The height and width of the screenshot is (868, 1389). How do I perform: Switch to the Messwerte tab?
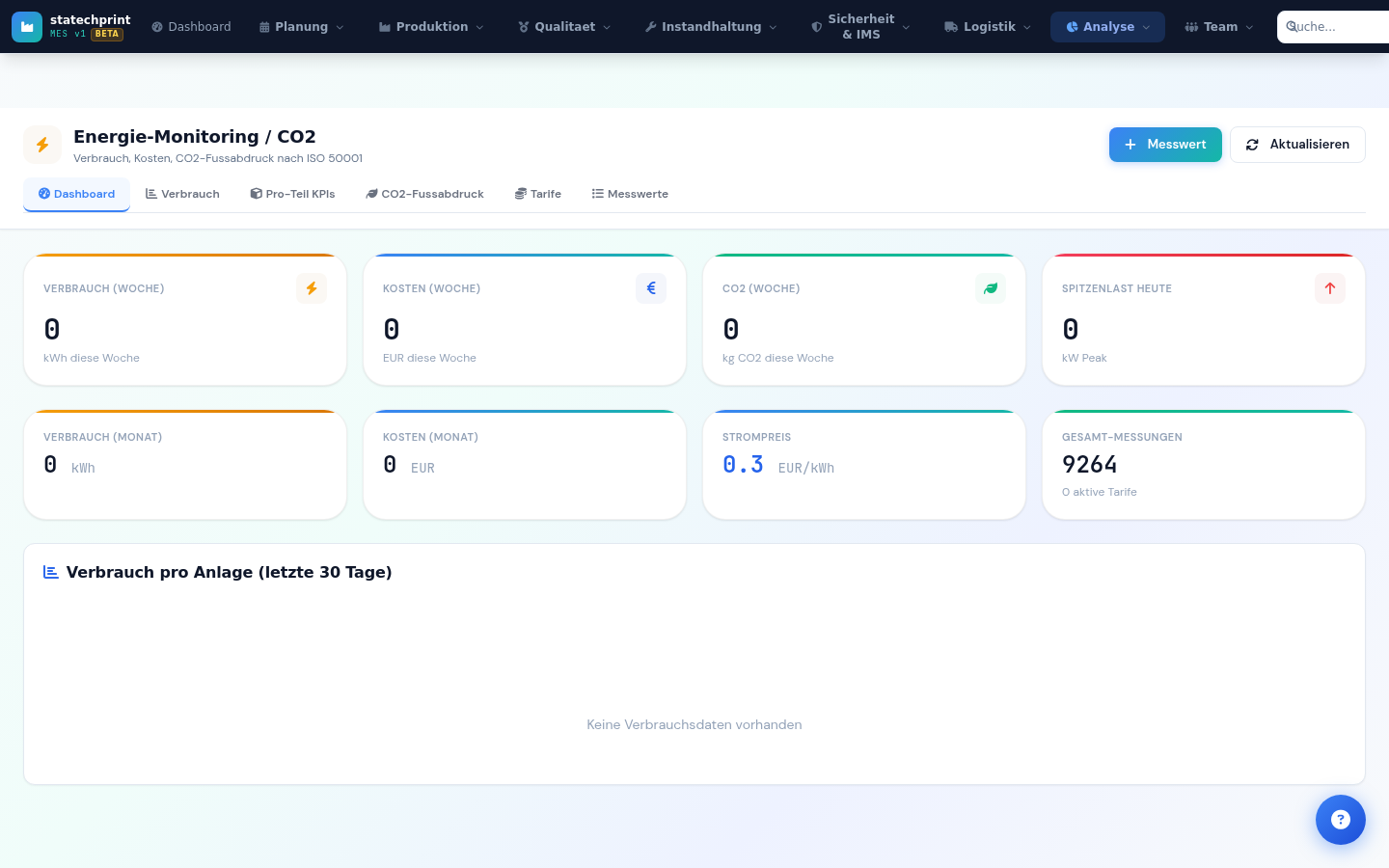click(630, 194)
